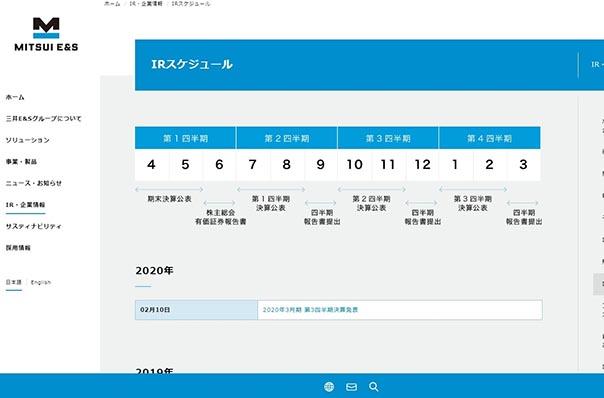
Task: Click 第3四半期 header cell
Action: point(388,138)
